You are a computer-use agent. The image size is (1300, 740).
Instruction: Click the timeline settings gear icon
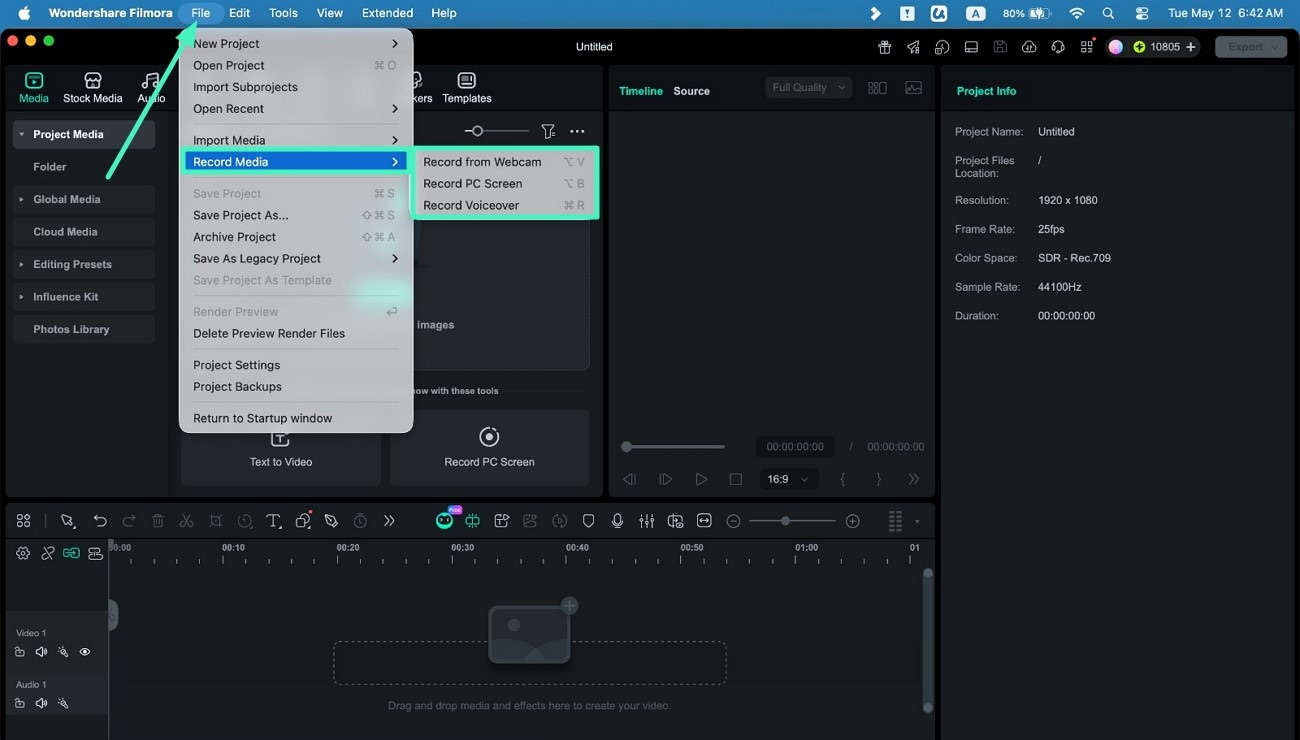point(23,553)
